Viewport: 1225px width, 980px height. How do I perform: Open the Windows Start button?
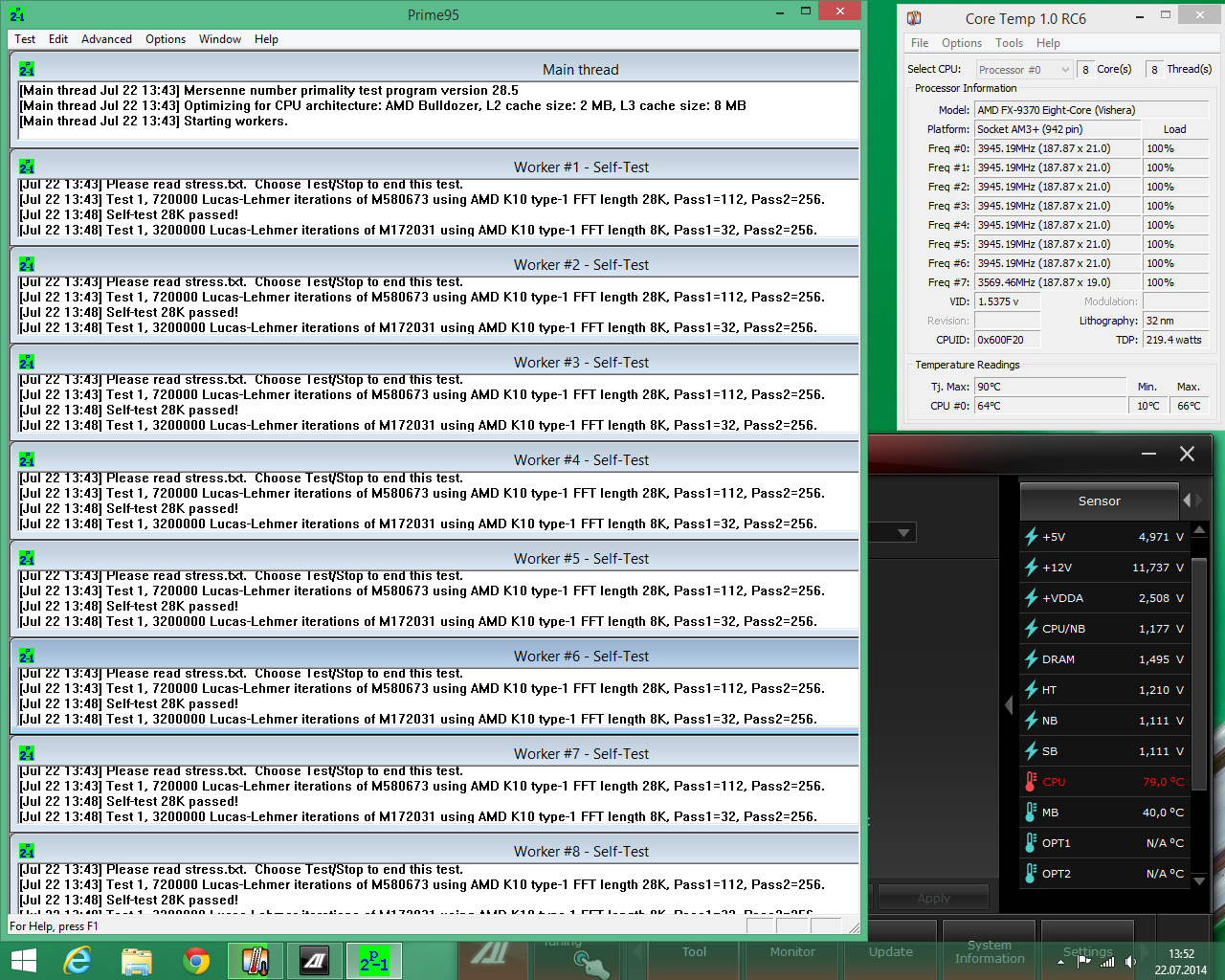click(x=24, y=961)
